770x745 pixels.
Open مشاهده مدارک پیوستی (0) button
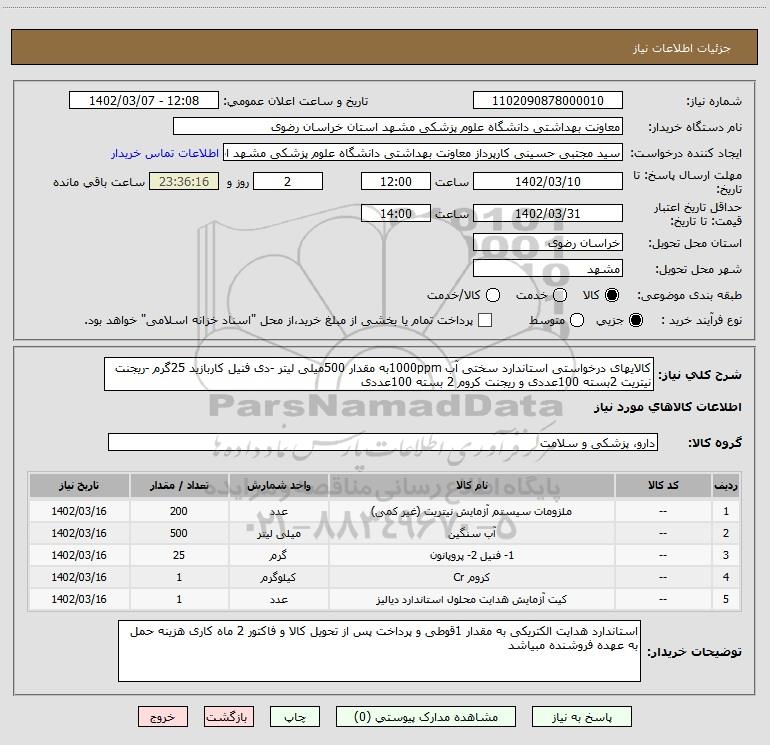(426, 717)
